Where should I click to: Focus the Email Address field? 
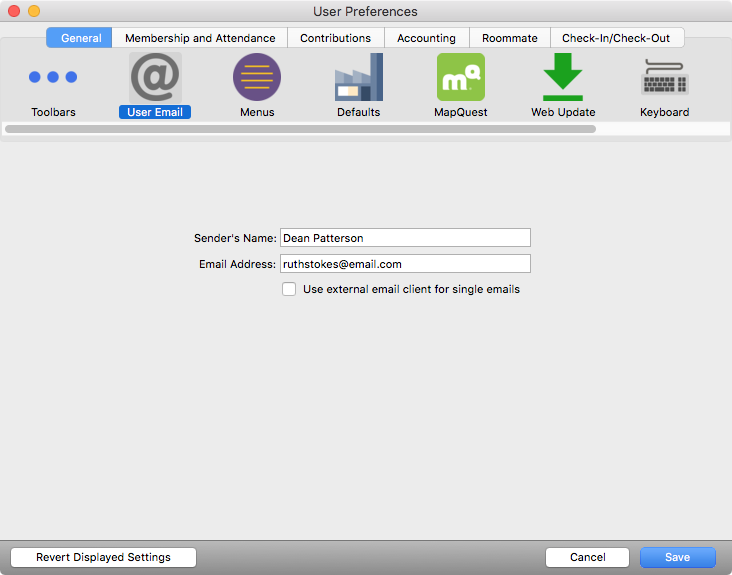pyautogui.click(x=405, y=264)
